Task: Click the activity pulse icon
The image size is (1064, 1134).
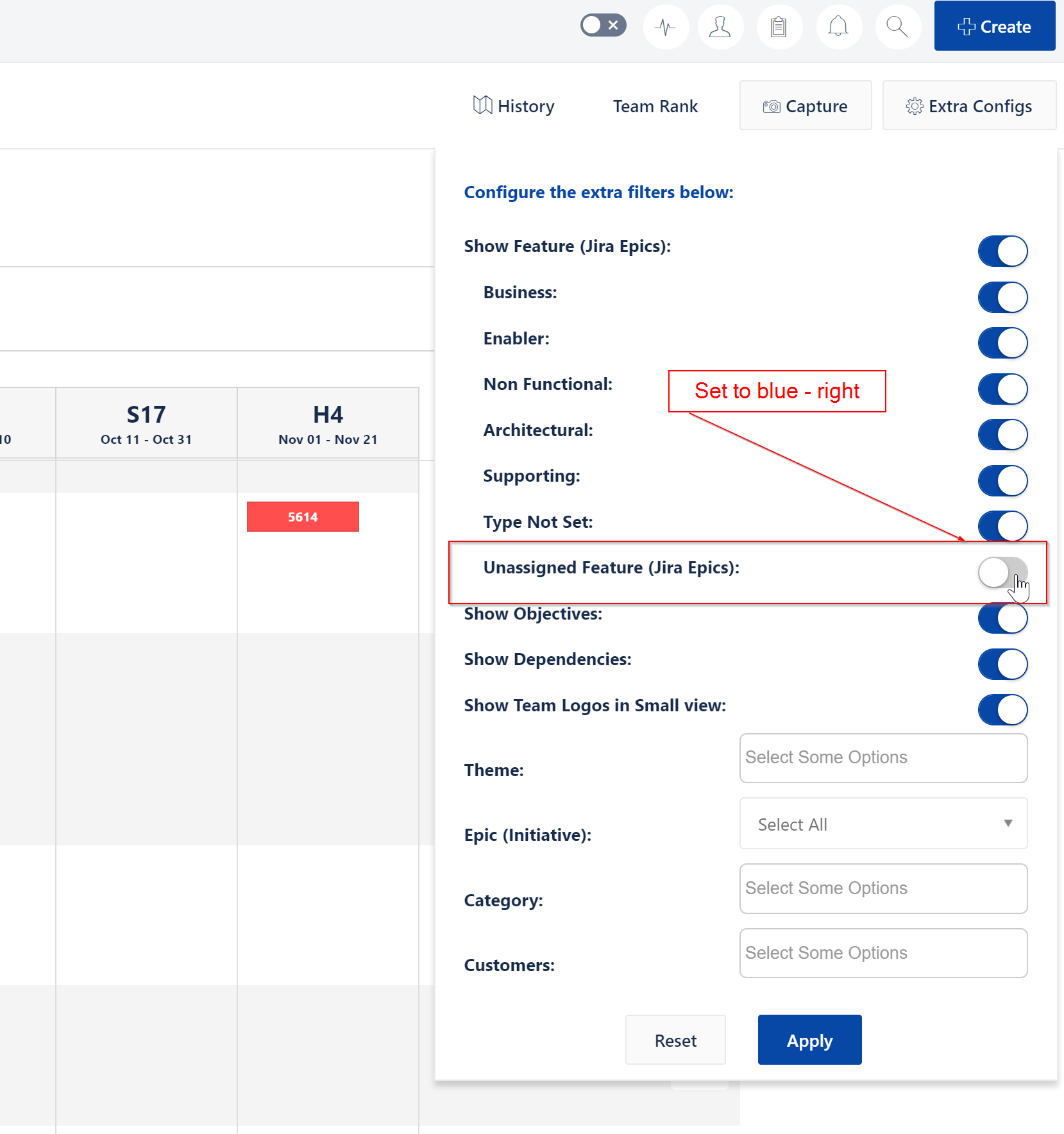Action: (666, 27)
